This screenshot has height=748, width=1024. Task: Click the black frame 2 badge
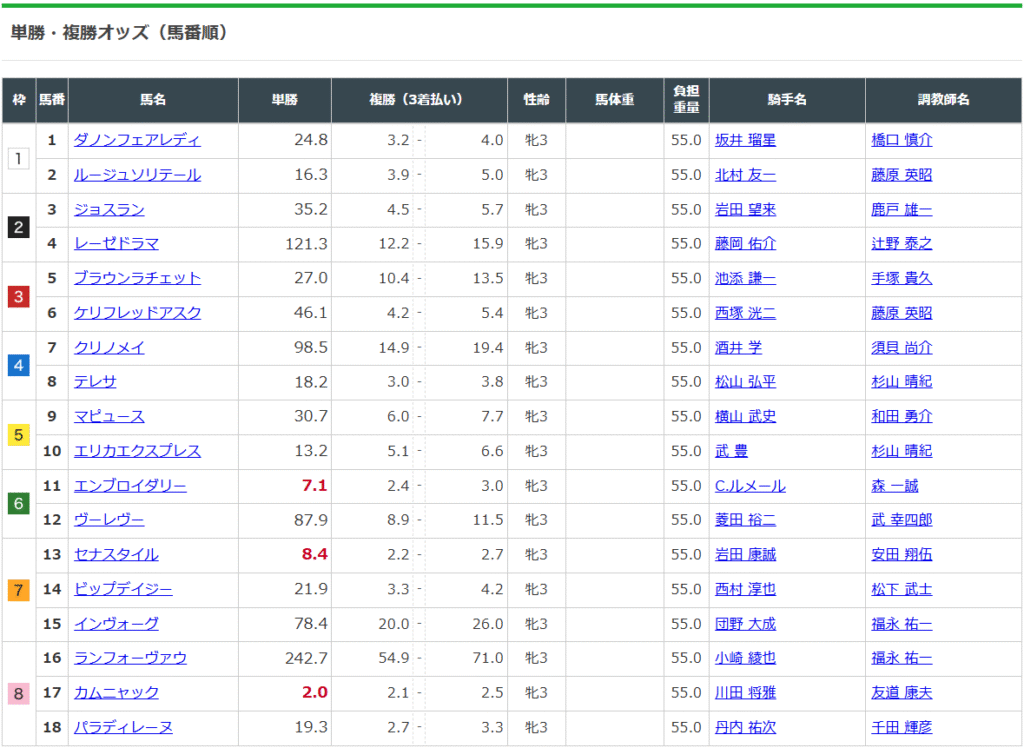click(x=19, y=227)
